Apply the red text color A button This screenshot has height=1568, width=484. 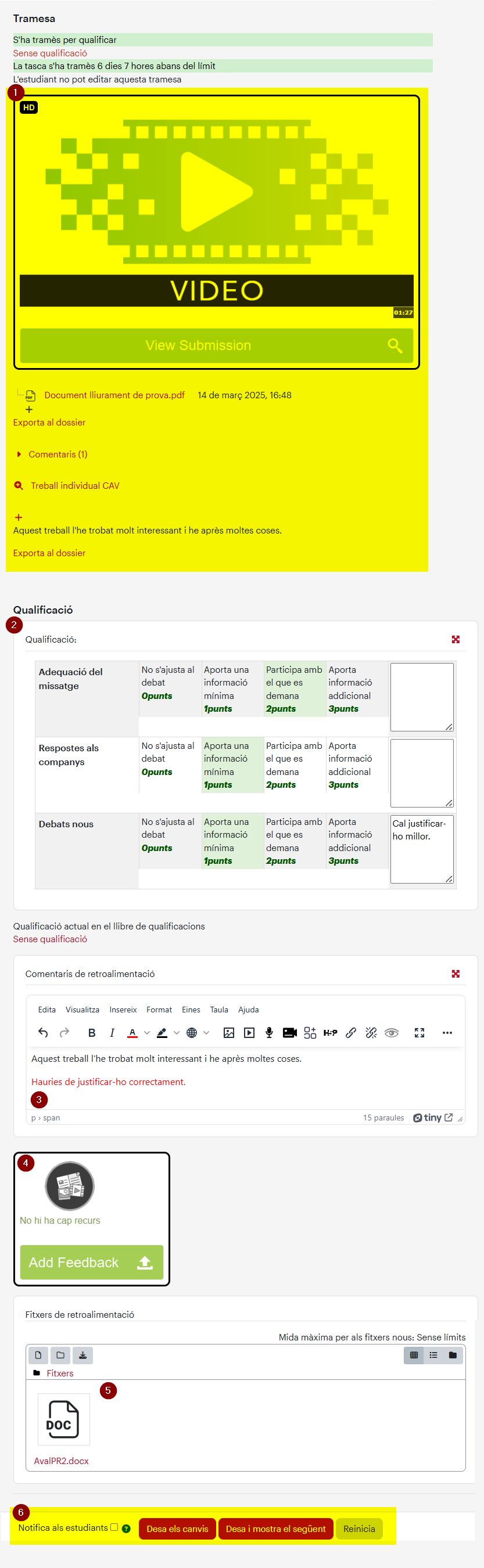(x=132, y=1032)
